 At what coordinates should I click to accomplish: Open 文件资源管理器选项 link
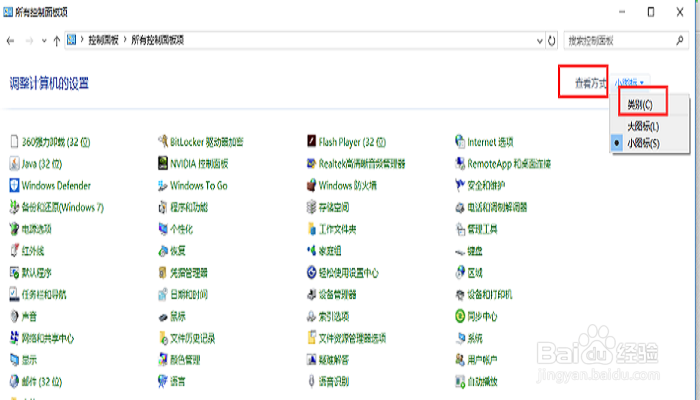pos(352,338)
